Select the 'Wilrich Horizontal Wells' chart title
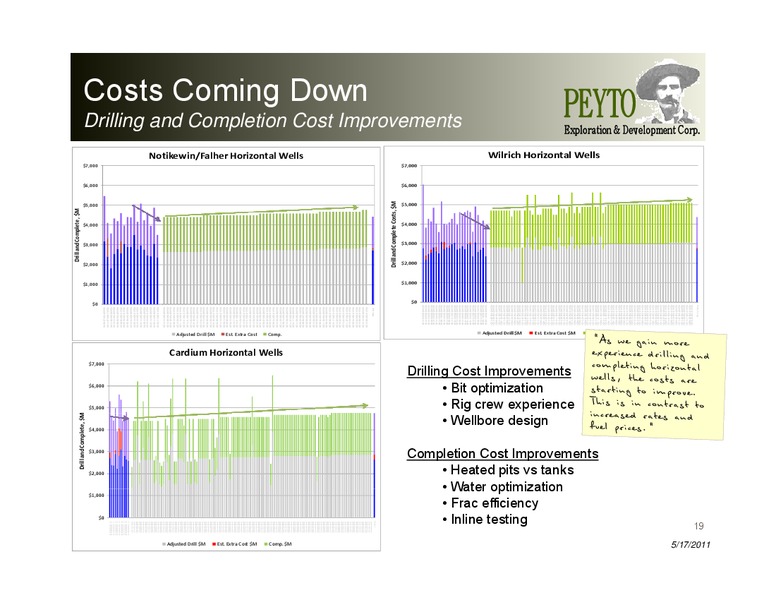Screen dimensions: 776x600 [544, 155]
